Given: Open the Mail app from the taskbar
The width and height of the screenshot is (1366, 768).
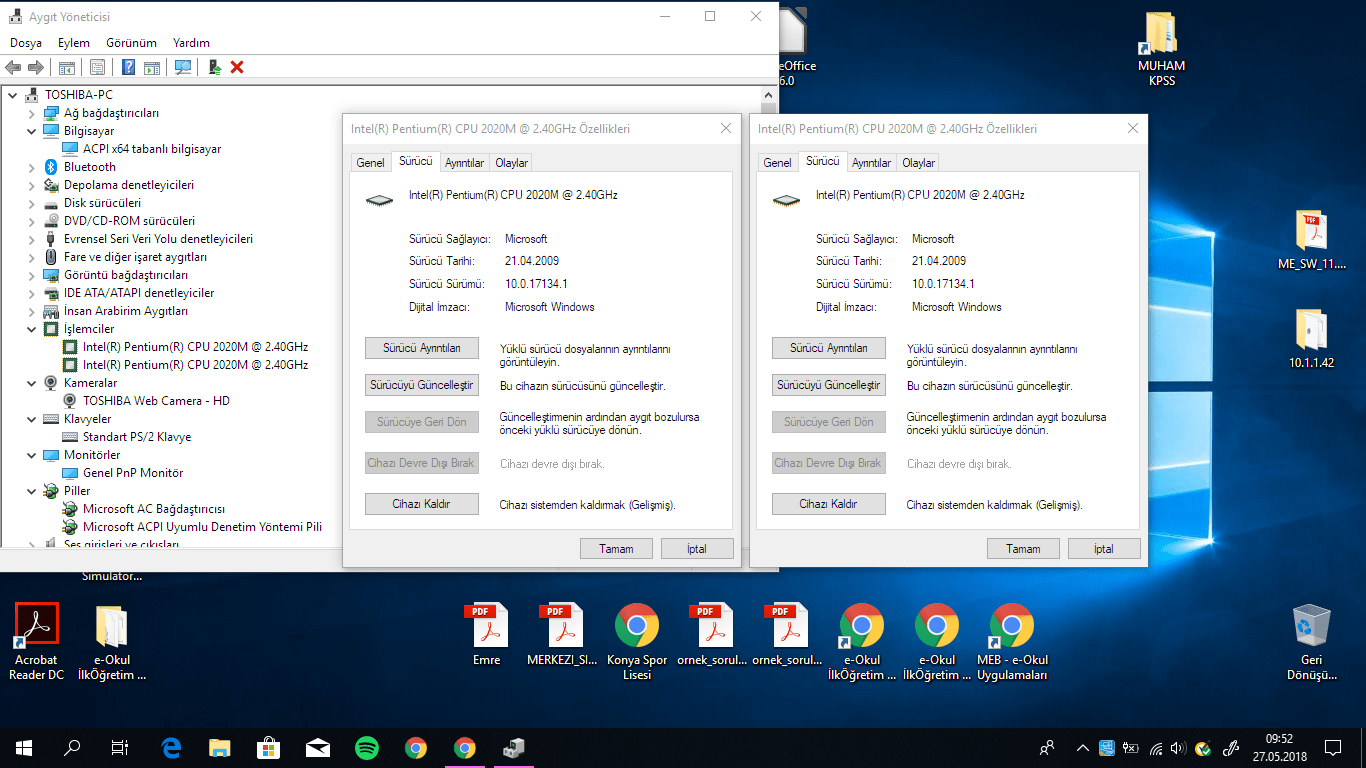Looking at the screenshot, I should 318,747.
